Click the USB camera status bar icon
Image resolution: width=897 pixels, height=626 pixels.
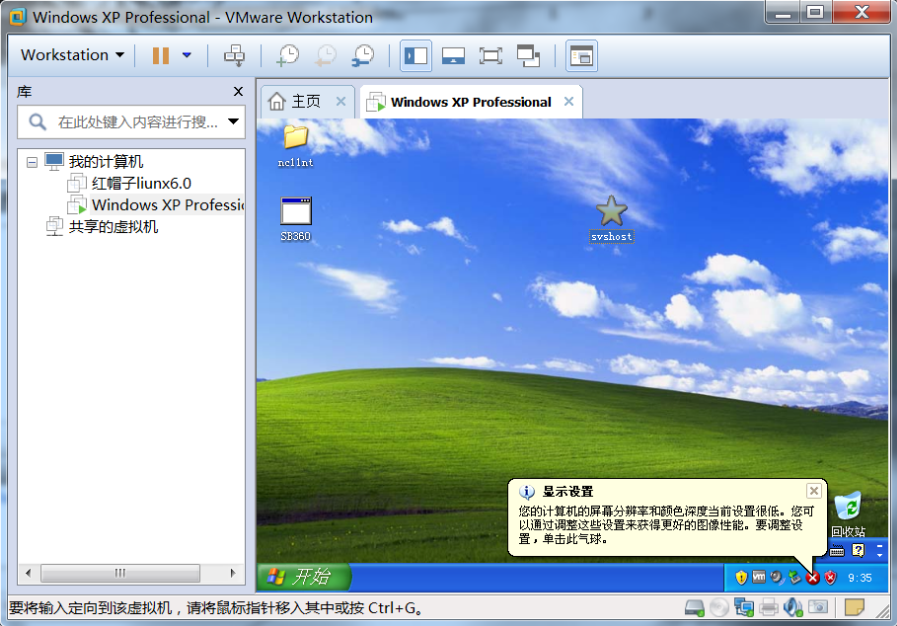pyautogui.click(x=818, y=607)
